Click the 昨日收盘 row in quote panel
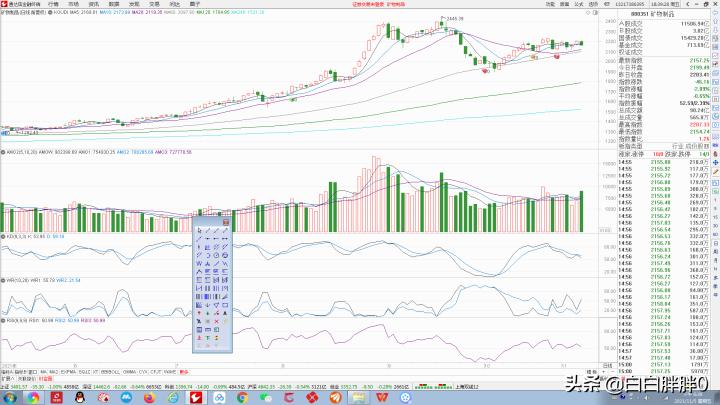Image resolution: width=720 pixels, height=405 pixels. [663, 74]
